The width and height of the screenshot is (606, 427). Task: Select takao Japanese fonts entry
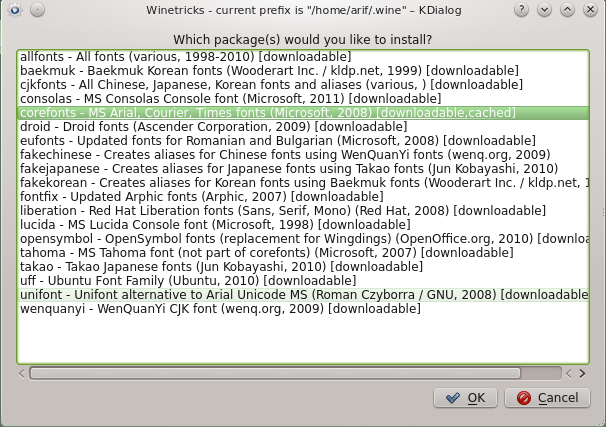pos(303,267)
